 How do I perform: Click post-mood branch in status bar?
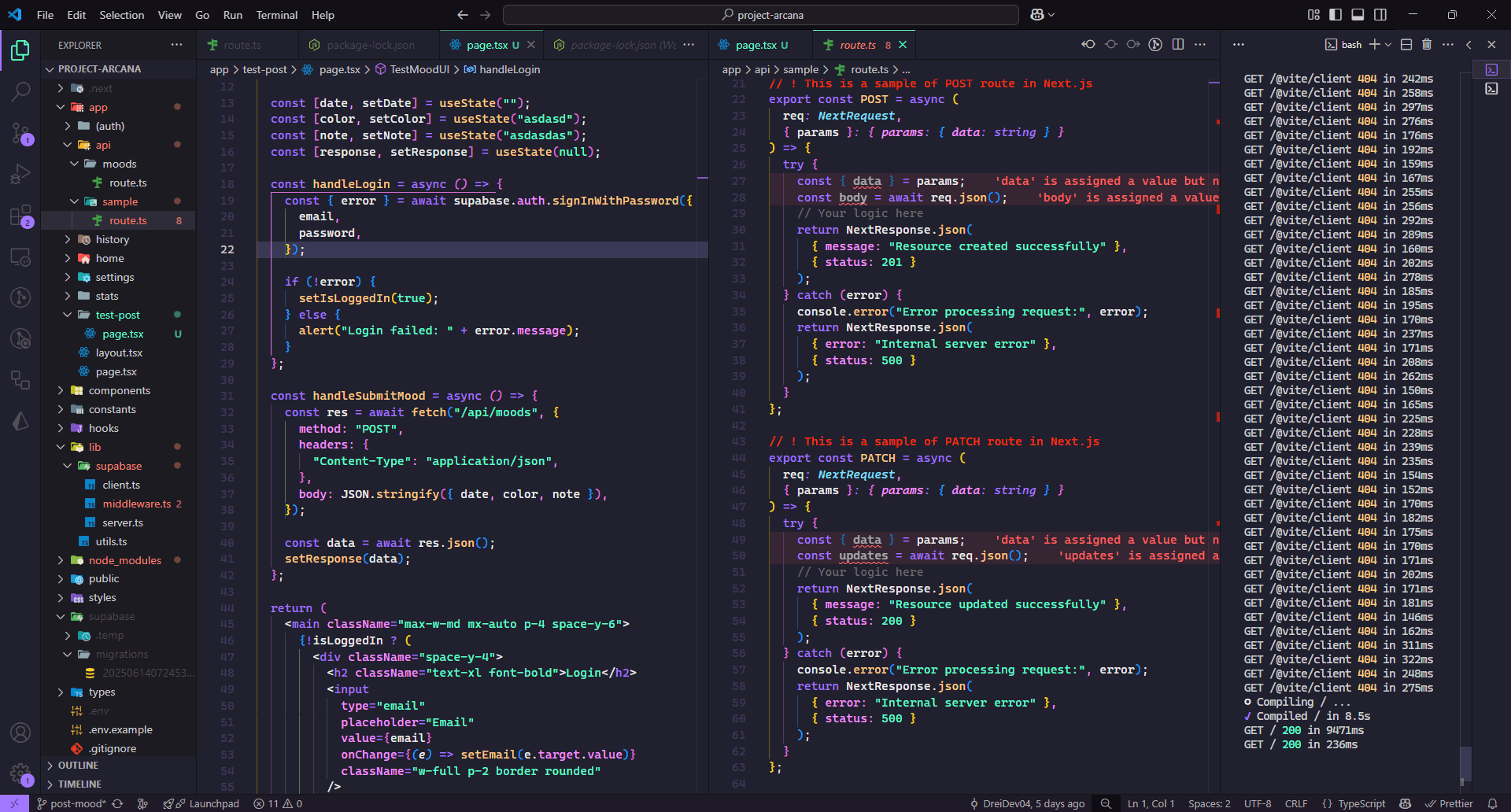[70, 803]
